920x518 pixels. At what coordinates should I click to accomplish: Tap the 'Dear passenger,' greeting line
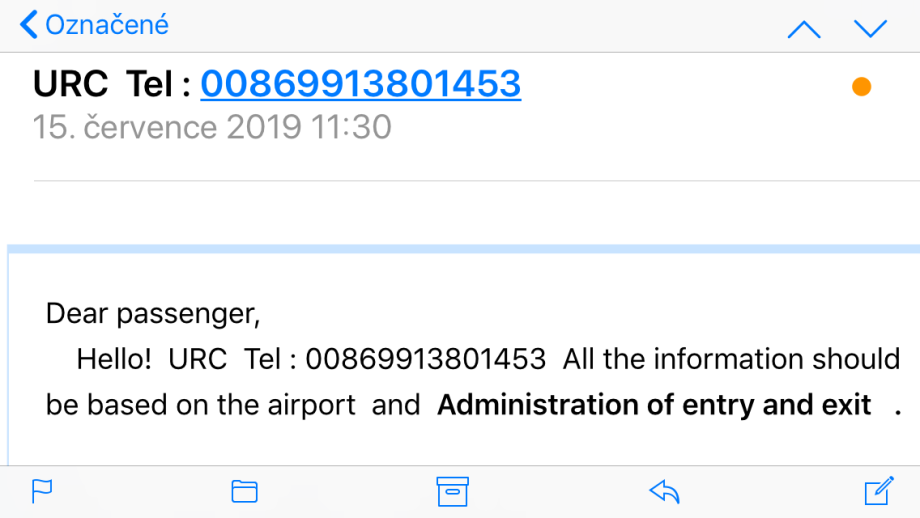[x=153, y=314]
